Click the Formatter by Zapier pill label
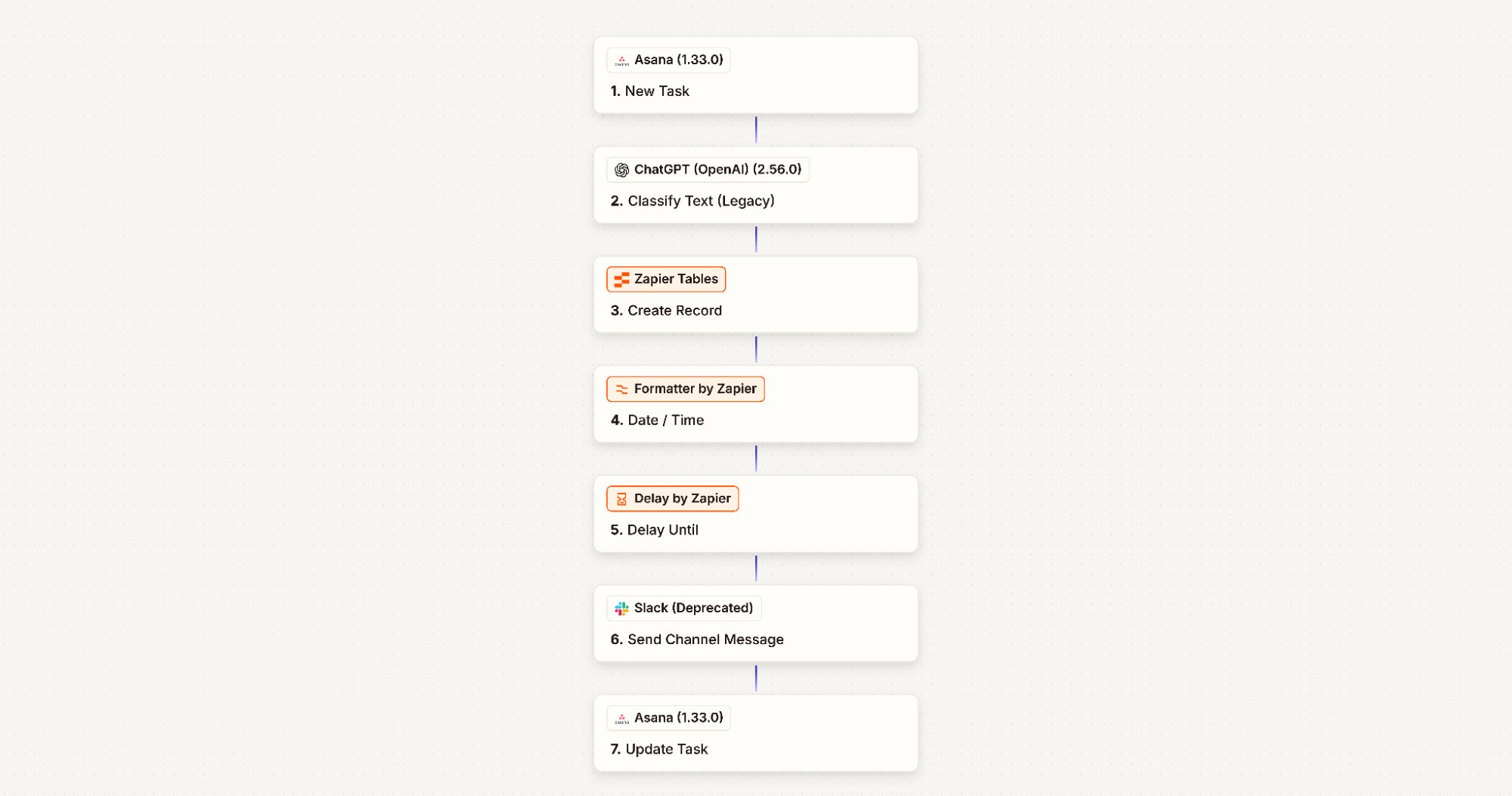 685,389
